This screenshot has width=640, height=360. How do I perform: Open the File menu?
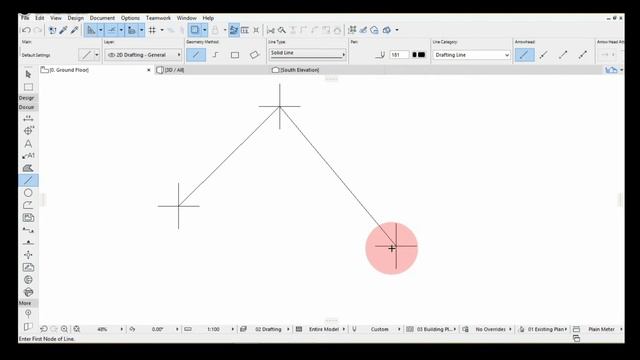coord(25,18)
